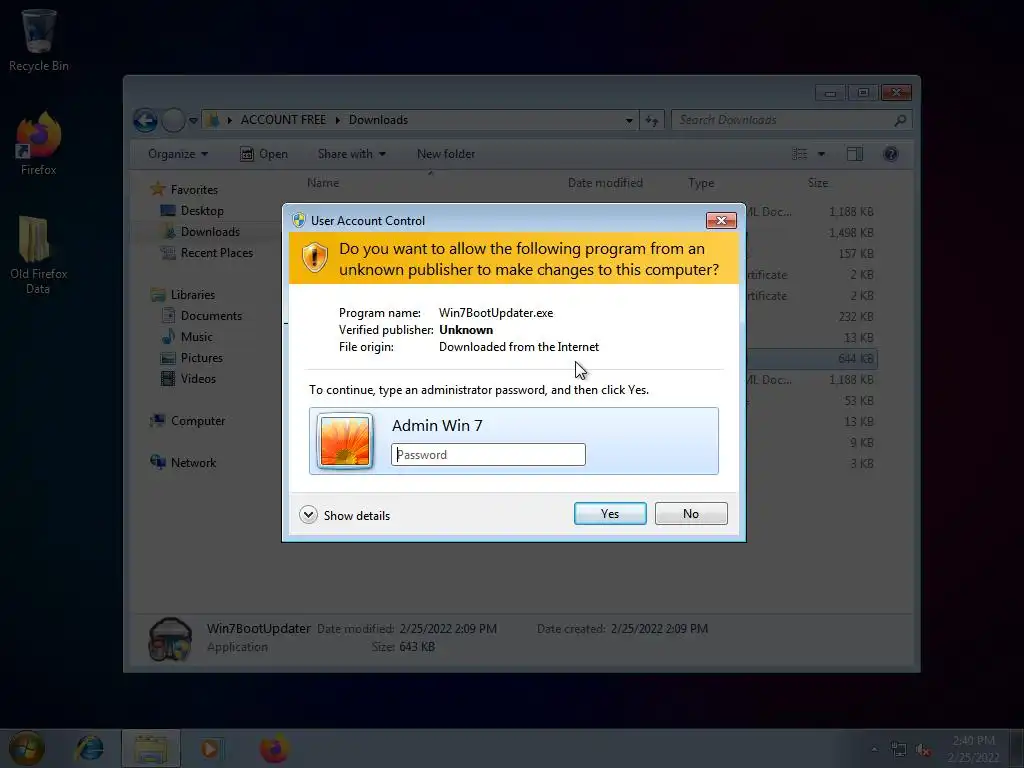The image size is (1024, 768).
Task: Click Downloads breadcrumb in the address bar
Action: (x=378, y=120)
